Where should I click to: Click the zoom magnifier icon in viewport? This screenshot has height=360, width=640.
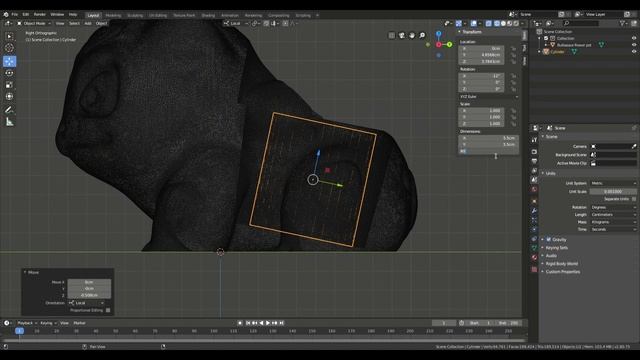click(x=422, y=36)
